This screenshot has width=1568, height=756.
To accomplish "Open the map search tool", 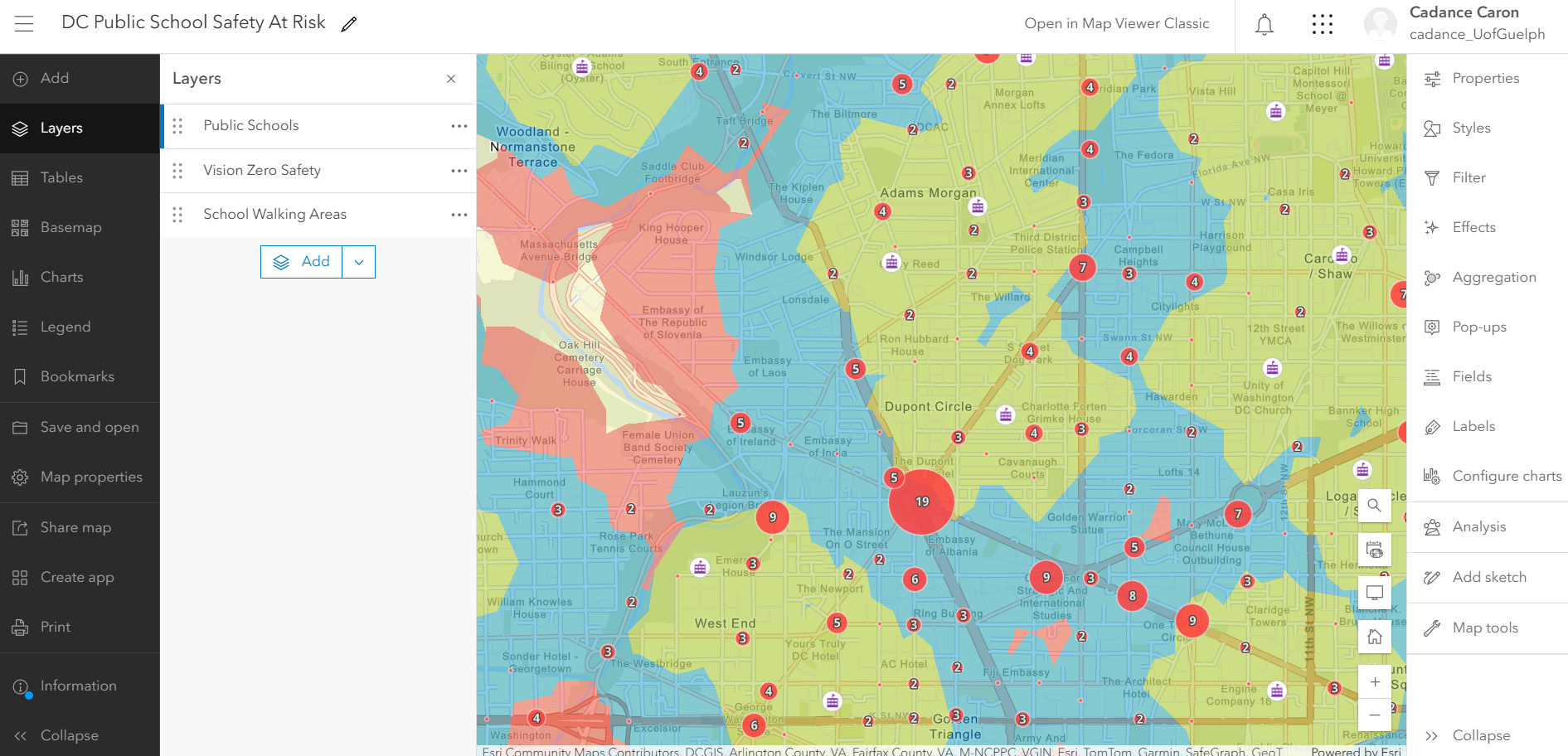I will tap(1374, 505).
